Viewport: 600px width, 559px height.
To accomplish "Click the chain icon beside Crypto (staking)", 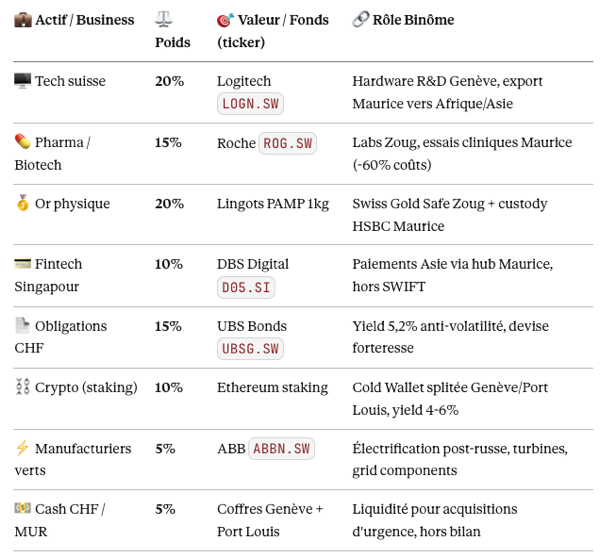I will 22,388.
